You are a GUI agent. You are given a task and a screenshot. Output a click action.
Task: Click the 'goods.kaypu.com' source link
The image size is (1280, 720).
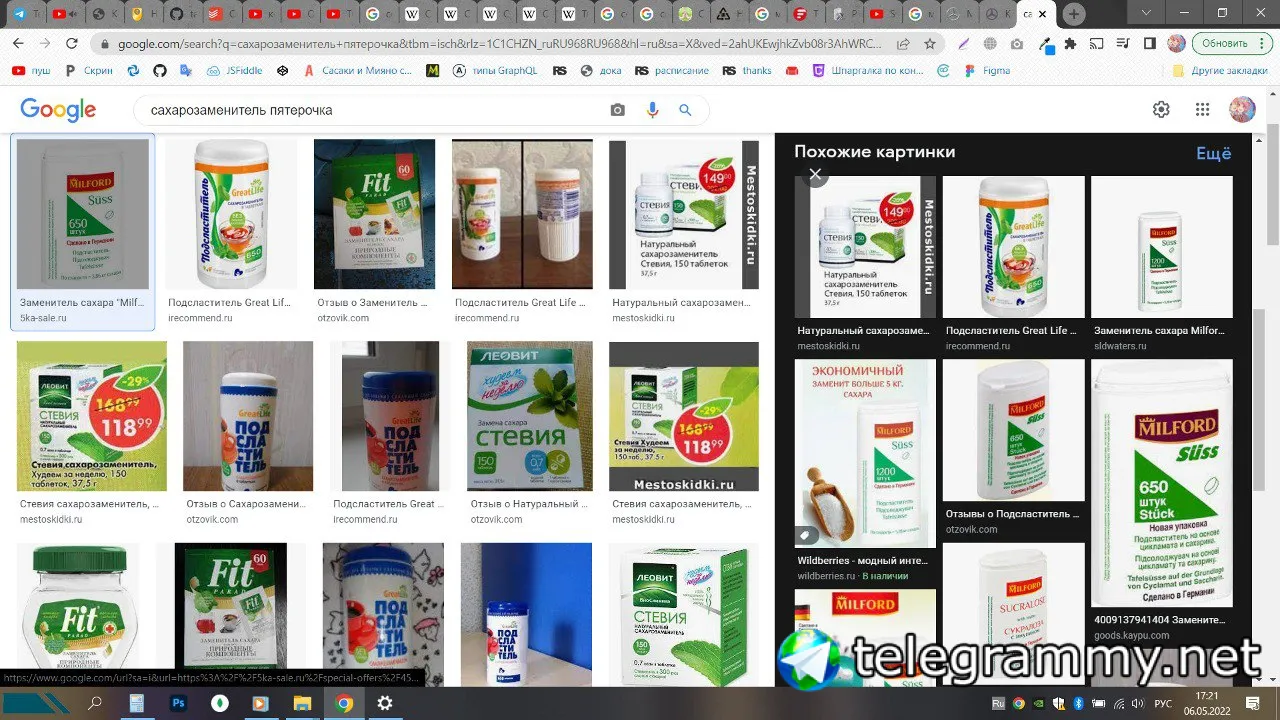coord(1131,635)
